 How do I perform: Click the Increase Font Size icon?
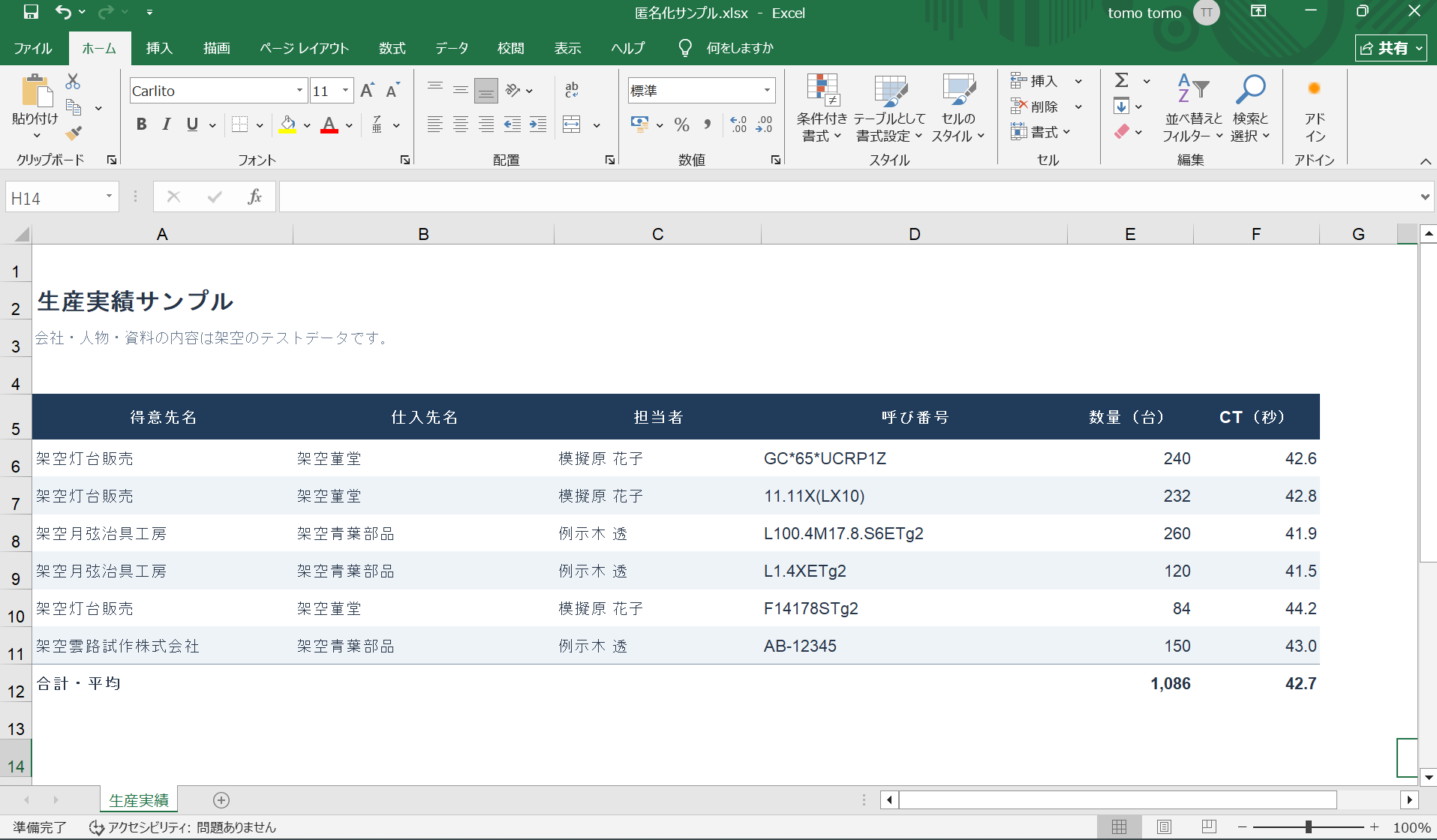click(367, 91)
